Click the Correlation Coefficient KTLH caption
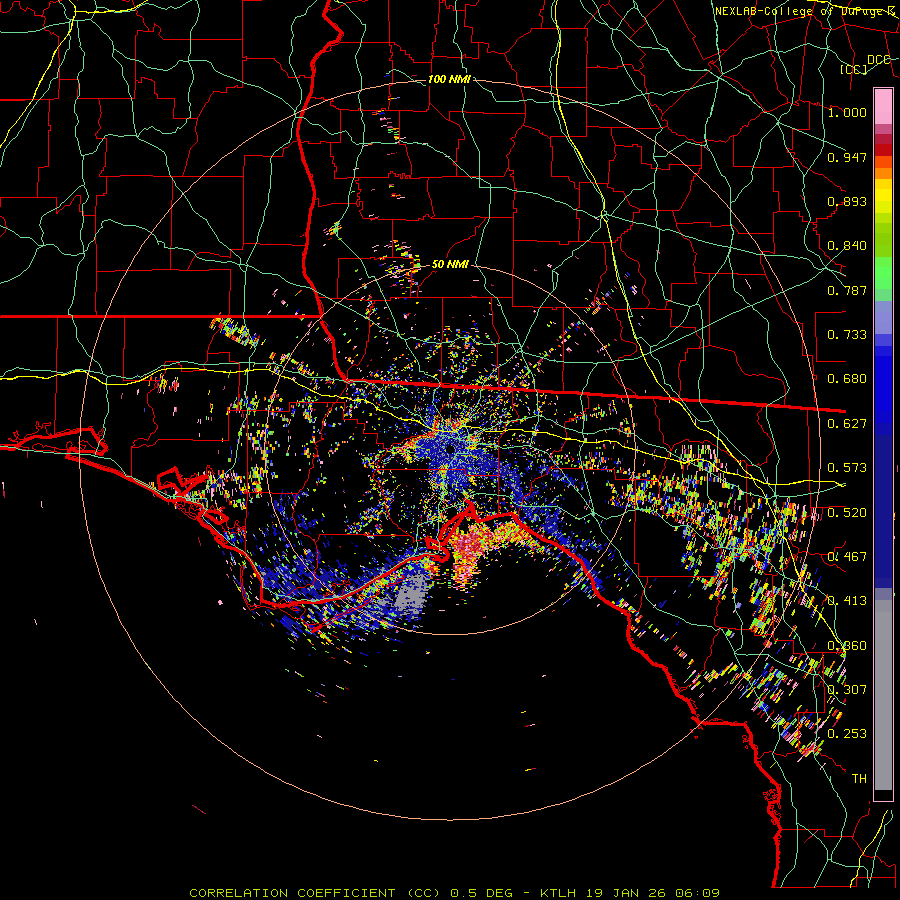 click(x=455, y=893)
